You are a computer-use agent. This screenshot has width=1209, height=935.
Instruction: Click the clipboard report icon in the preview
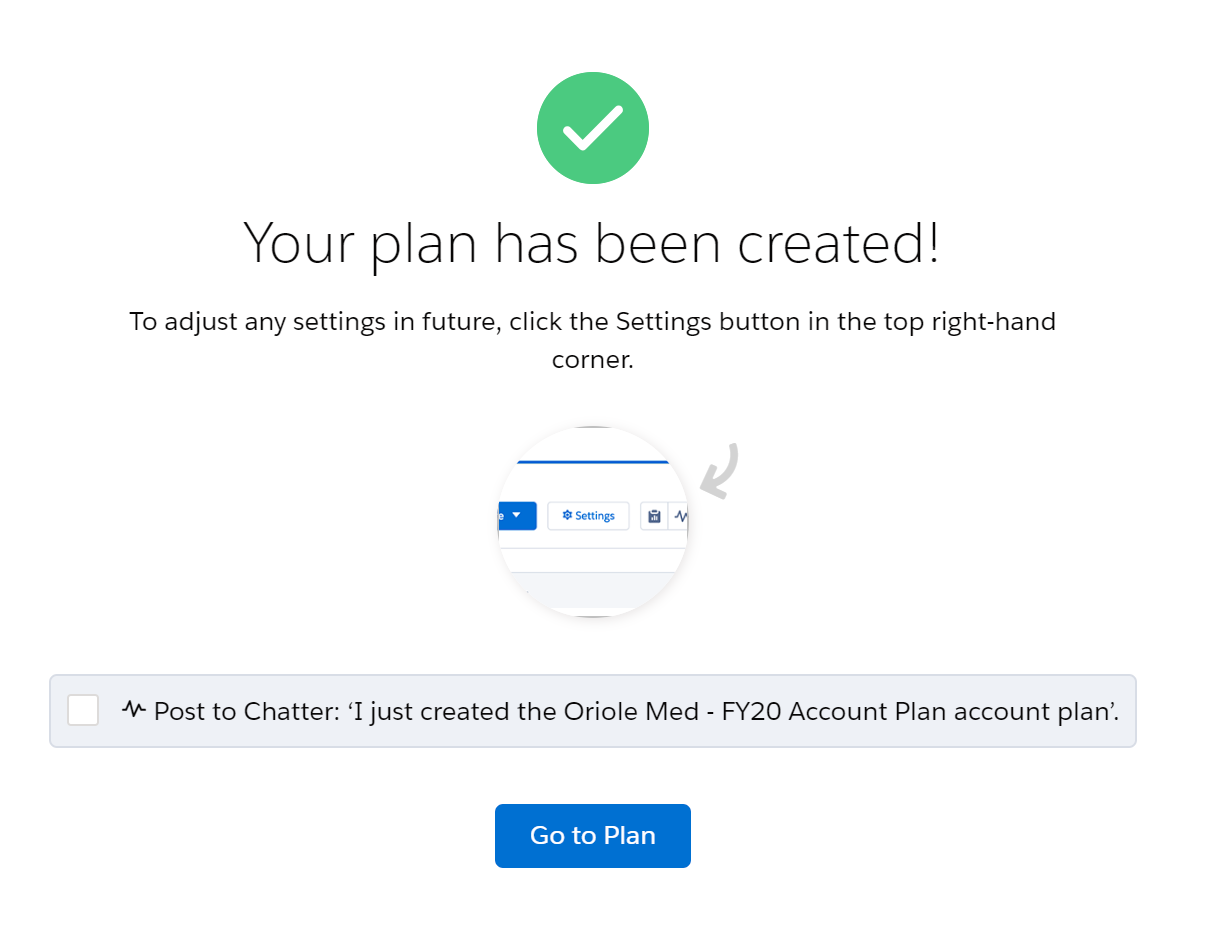(654, 516)
